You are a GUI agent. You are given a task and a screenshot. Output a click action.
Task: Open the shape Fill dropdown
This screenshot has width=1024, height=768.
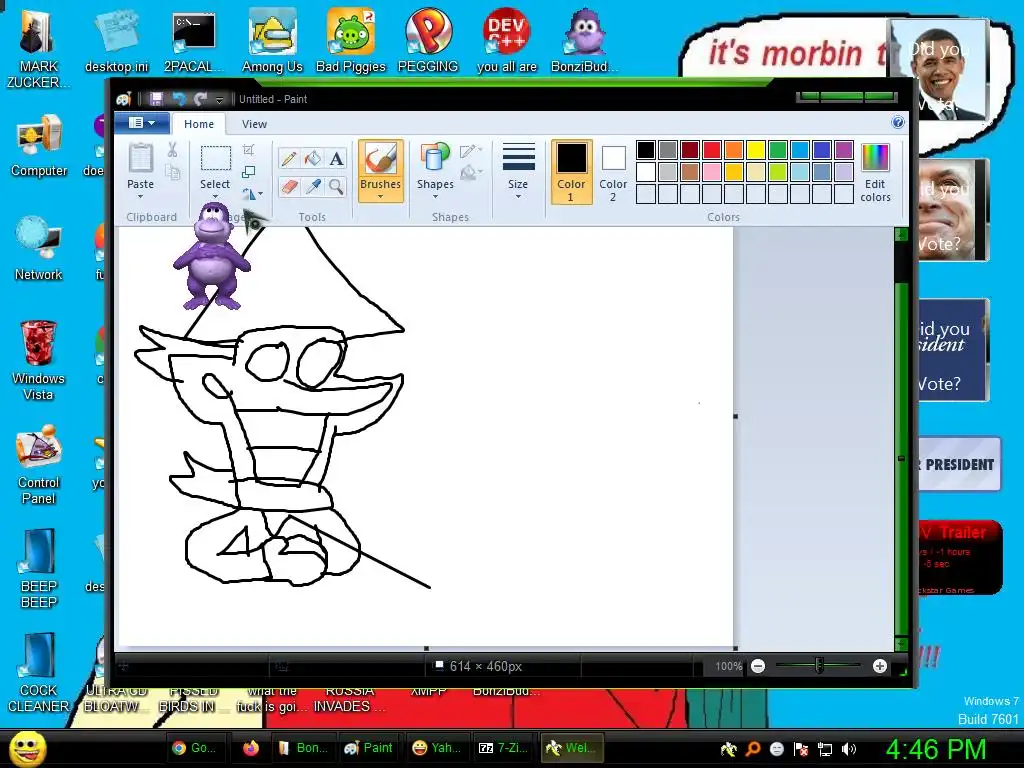tap(471, 173)
